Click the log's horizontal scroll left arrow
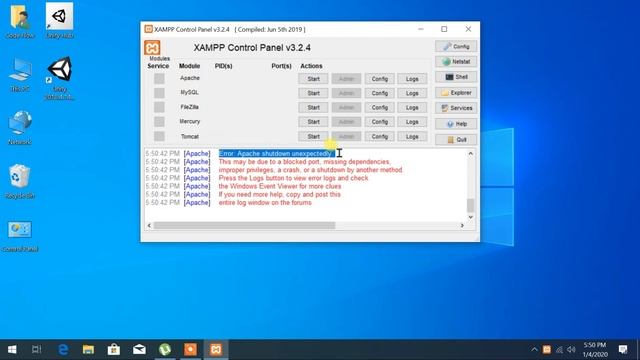This screenshot has height=360, width=640. 149,225
